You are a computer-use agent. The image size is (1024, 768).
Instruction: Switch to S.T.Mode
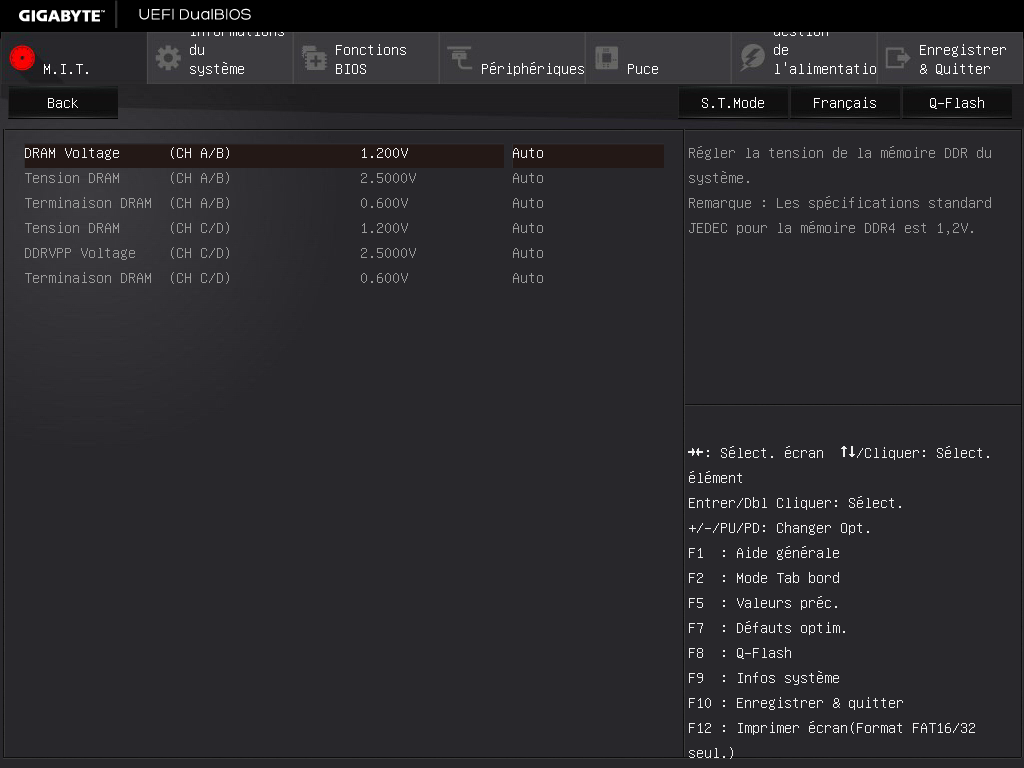[x=733, y=103]
